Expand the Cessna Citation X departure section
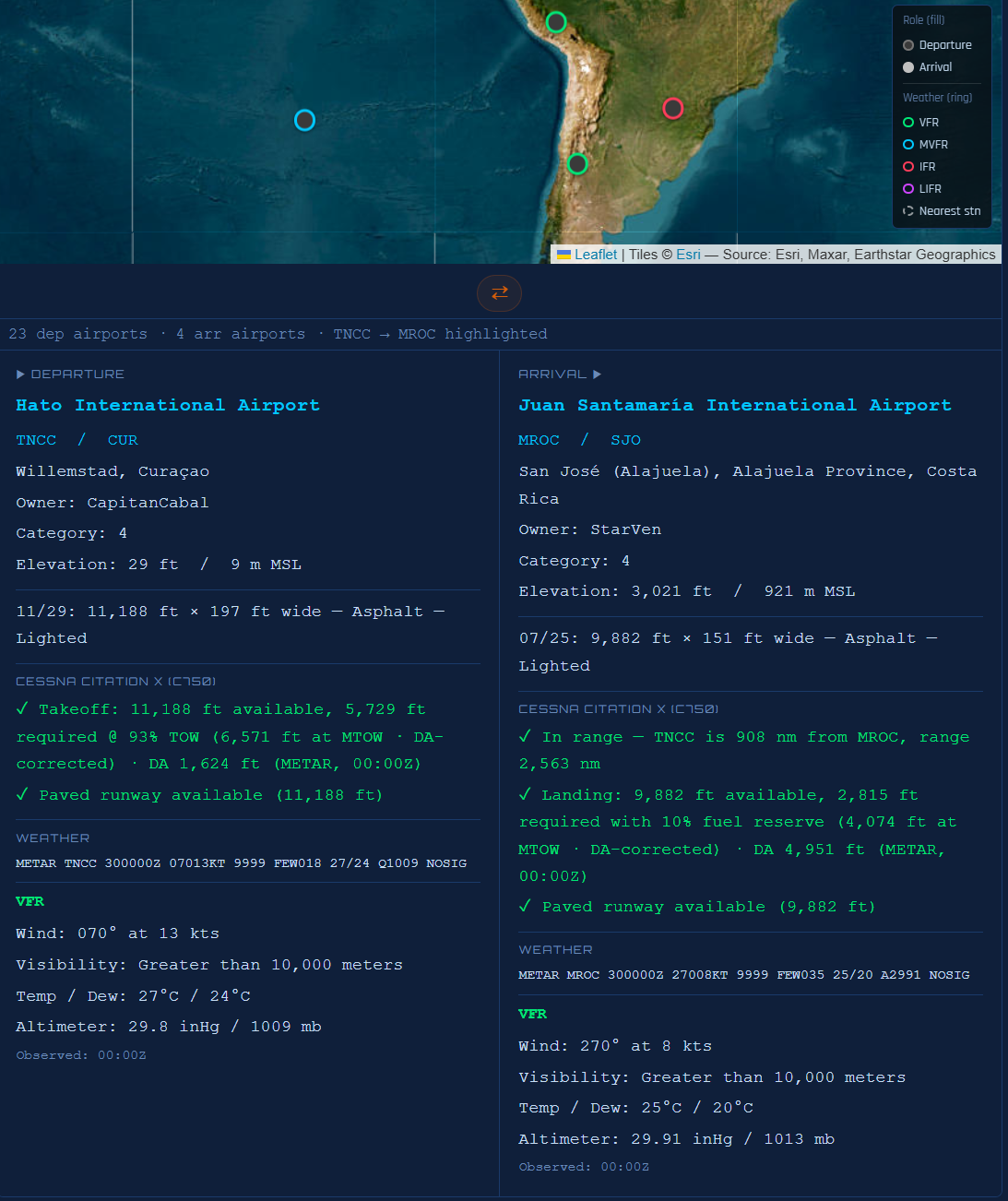Viewport: 1008px width, 1201px height. (x=115, y=682)
